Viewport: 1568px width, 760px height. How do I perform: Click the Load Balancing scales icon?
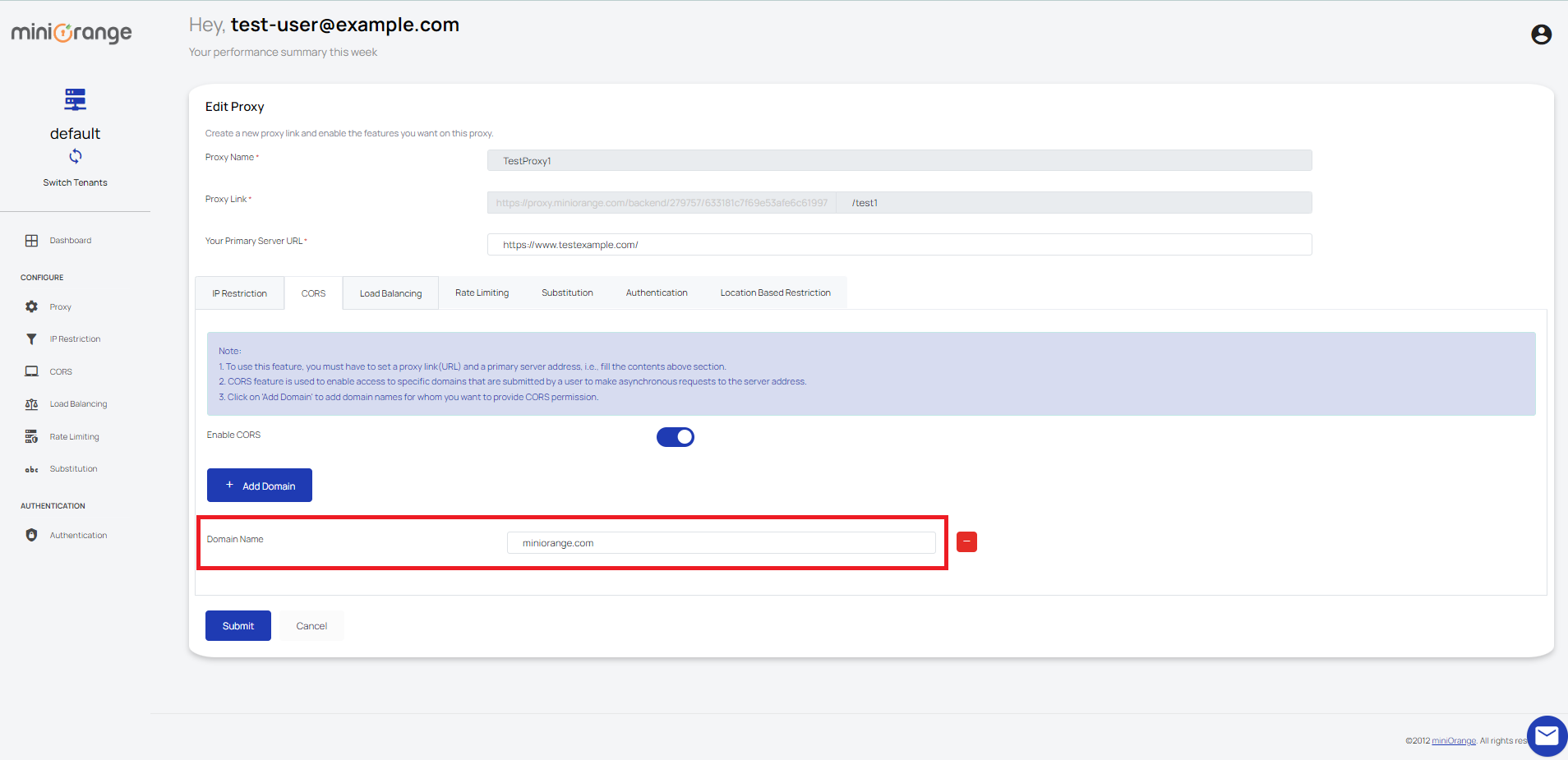pyautogui.click(x=31, y=404)
